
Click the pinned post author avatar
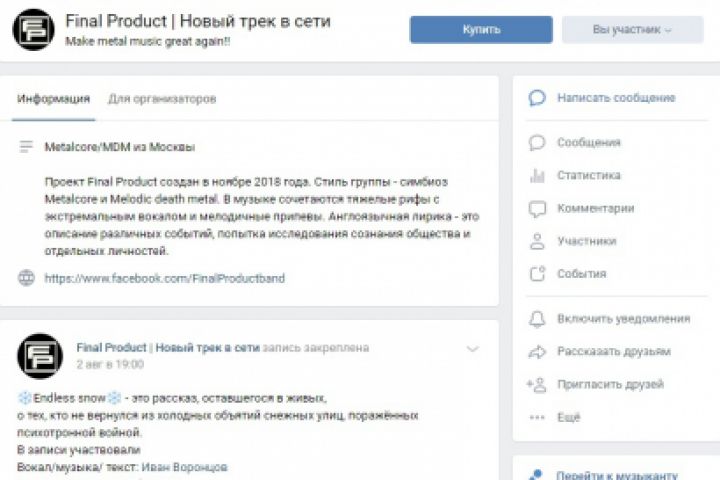point(40,356)
